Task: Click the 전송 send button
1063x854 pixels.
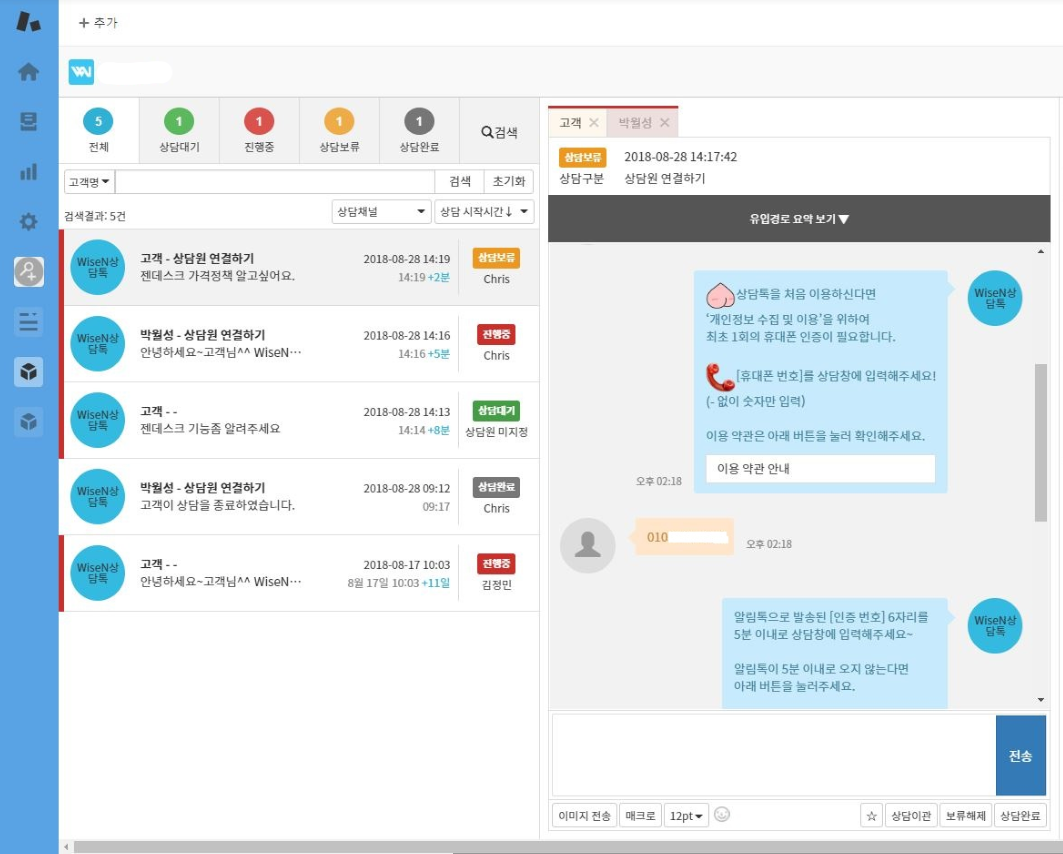Action: click(x=1020, y=756)
